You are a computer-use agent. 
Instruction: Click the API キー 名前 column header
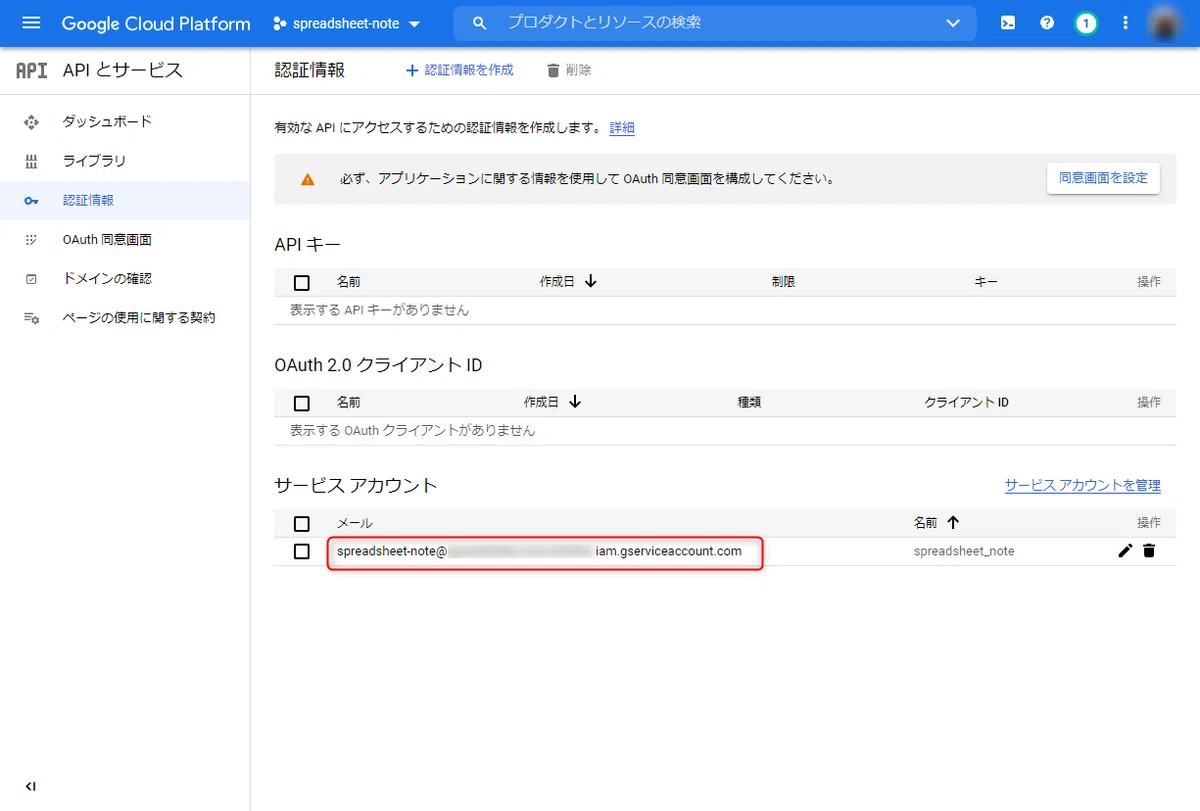(348, 282)
